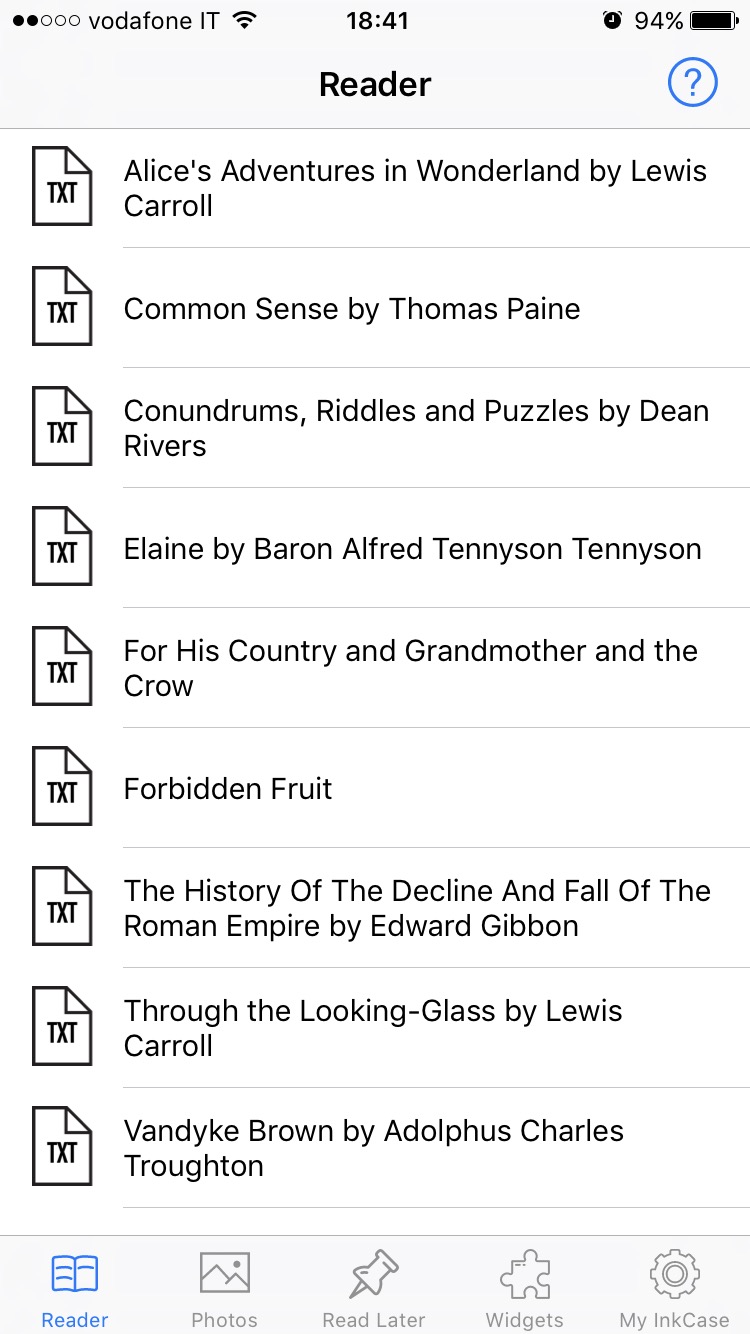Tap the help question mark icon
Viewport: 750px width, 1334px height.
[x=692, y=83]
